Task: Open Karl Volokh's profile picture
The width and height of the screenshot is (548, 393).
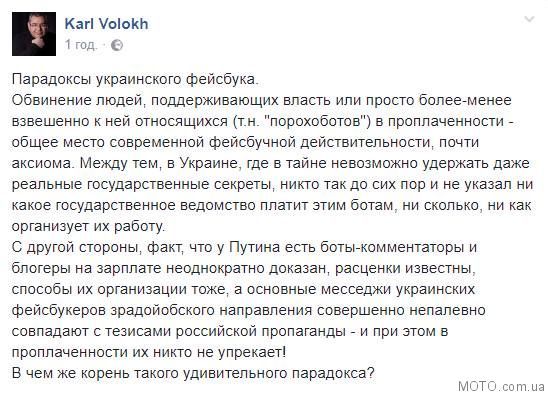Action: 34,34
